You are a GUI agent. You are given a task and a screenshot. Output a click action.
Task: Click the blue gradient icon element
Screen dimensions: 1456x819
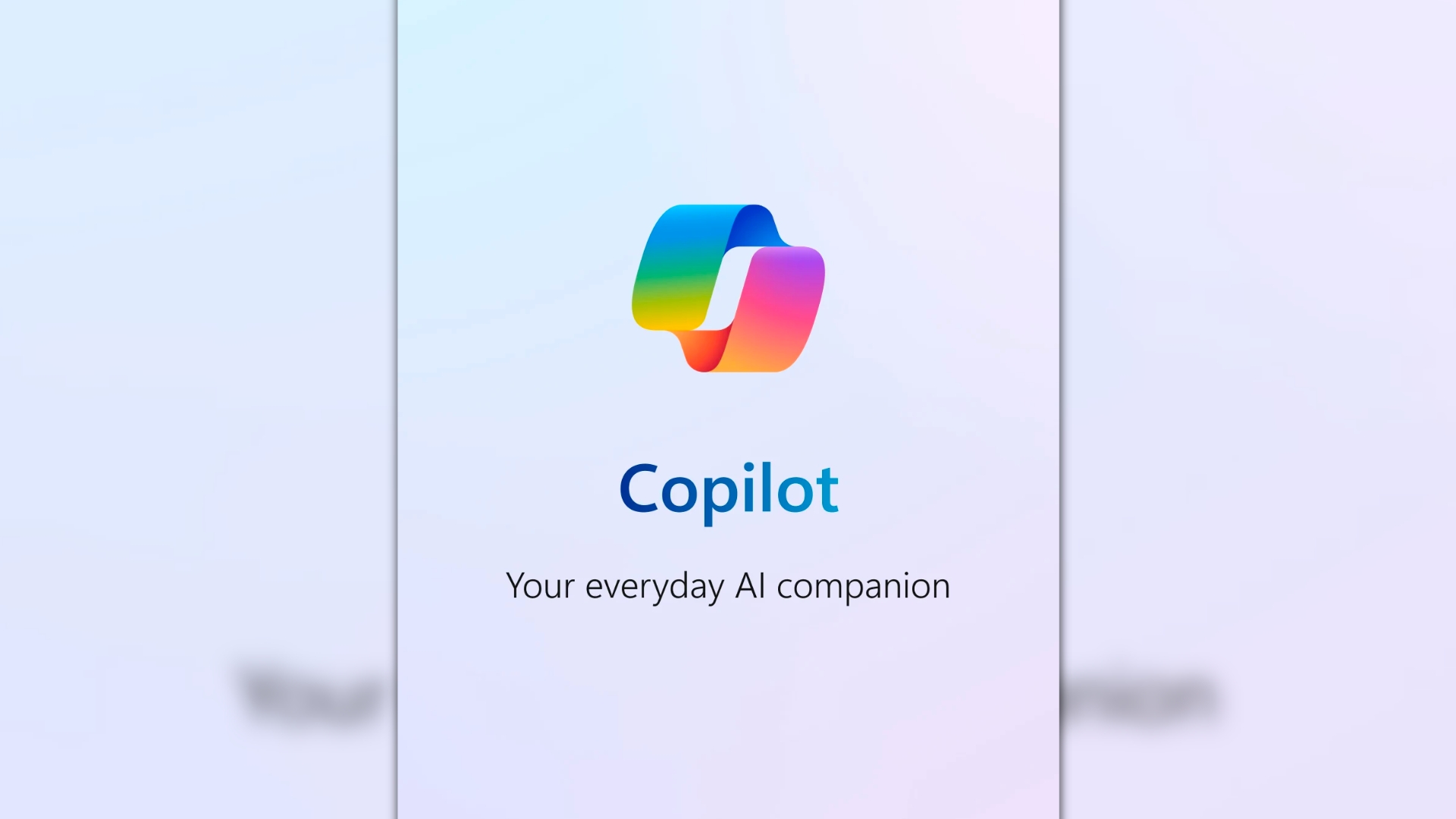pos(728,289)
